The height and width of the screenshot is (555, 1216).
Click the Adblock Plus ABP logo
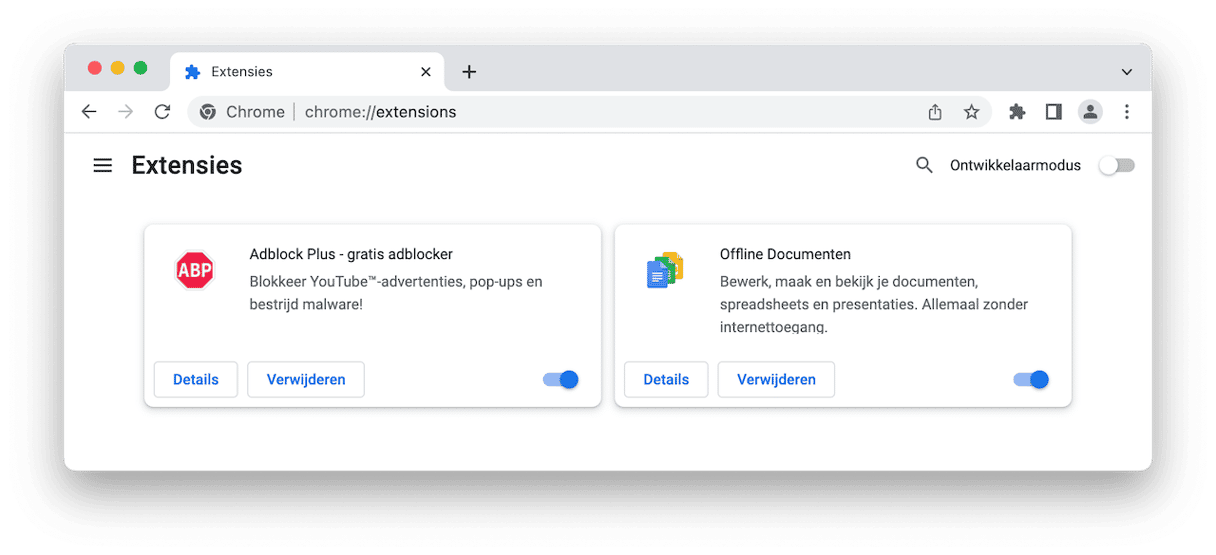pyautogui.click(x=194, y=270)
